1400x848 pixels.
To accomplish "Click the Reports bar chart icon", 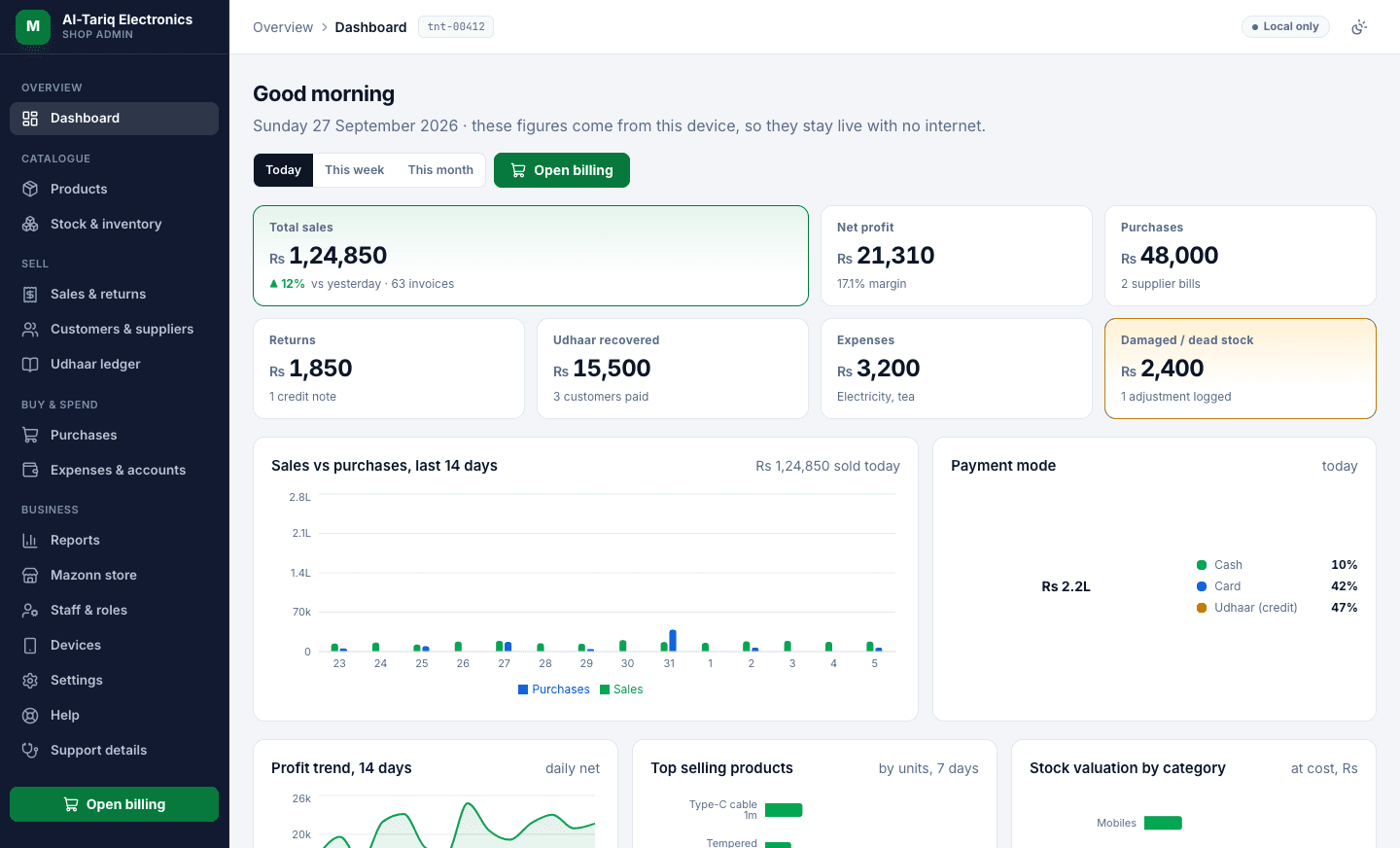I will (30, 540).
